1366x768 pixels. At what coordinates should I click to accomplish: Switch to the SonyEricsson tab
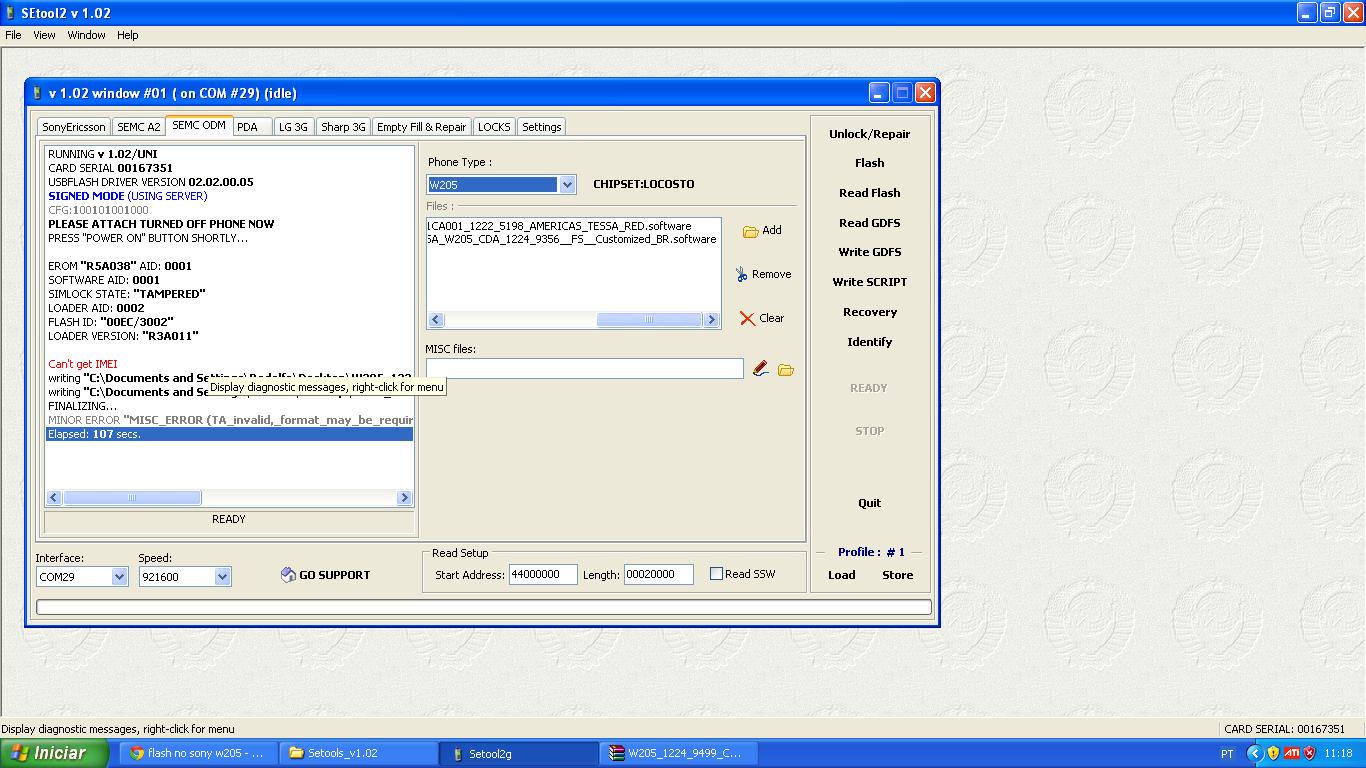[x=73, y=127]
